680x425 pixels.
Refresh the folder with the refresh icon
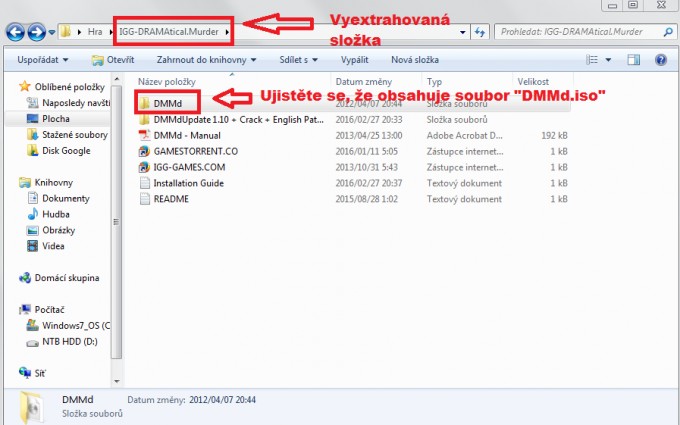(480, 32)
